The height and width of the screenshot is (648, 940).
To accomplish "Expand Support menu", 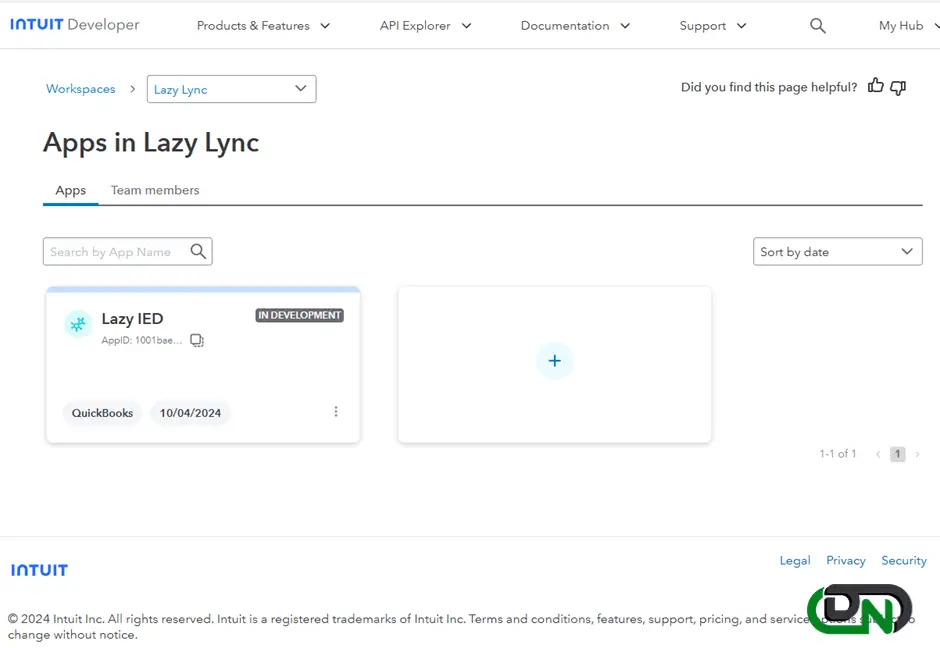I will 713,26.
